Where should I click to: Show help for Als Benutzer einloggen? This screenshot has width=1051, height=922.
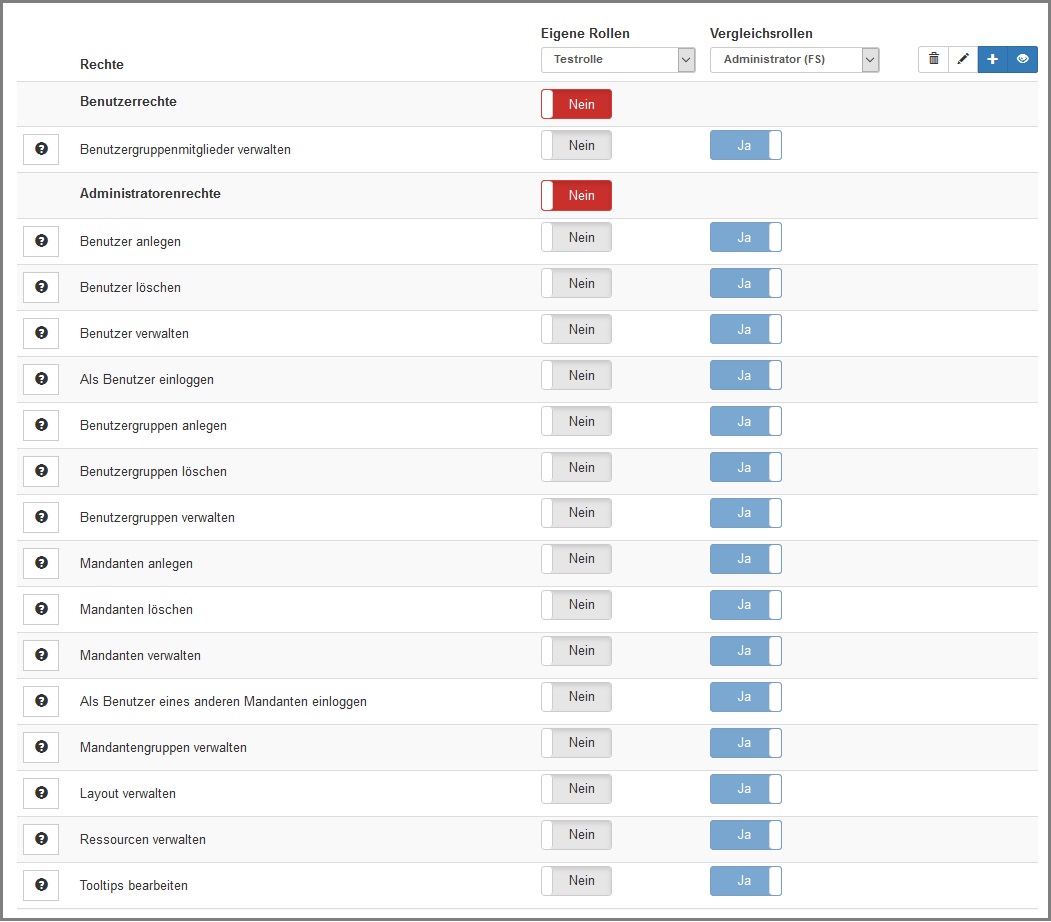pyautogui.click(x=41, y=379)
